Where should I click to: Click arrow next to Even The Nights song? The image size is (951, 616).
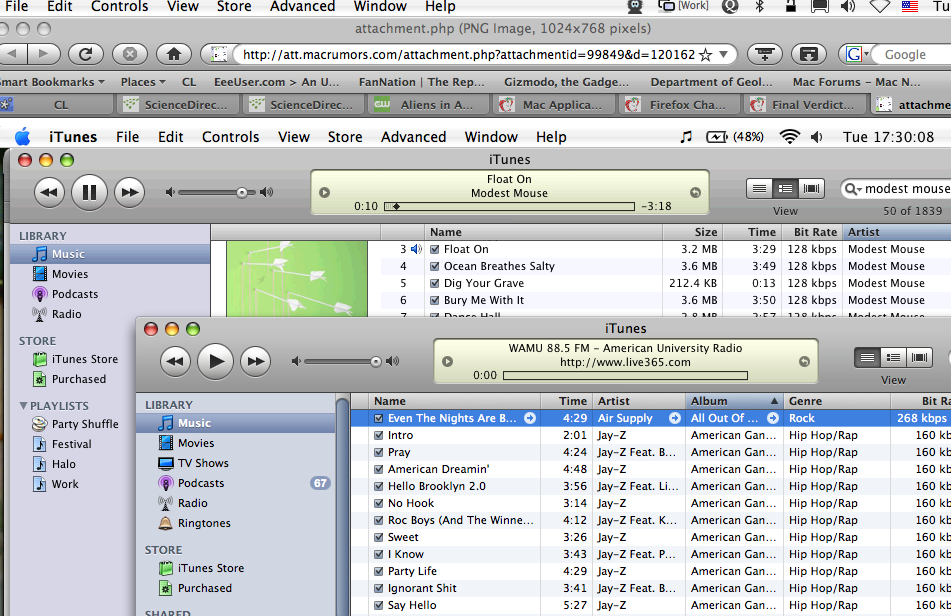[529, 418]
